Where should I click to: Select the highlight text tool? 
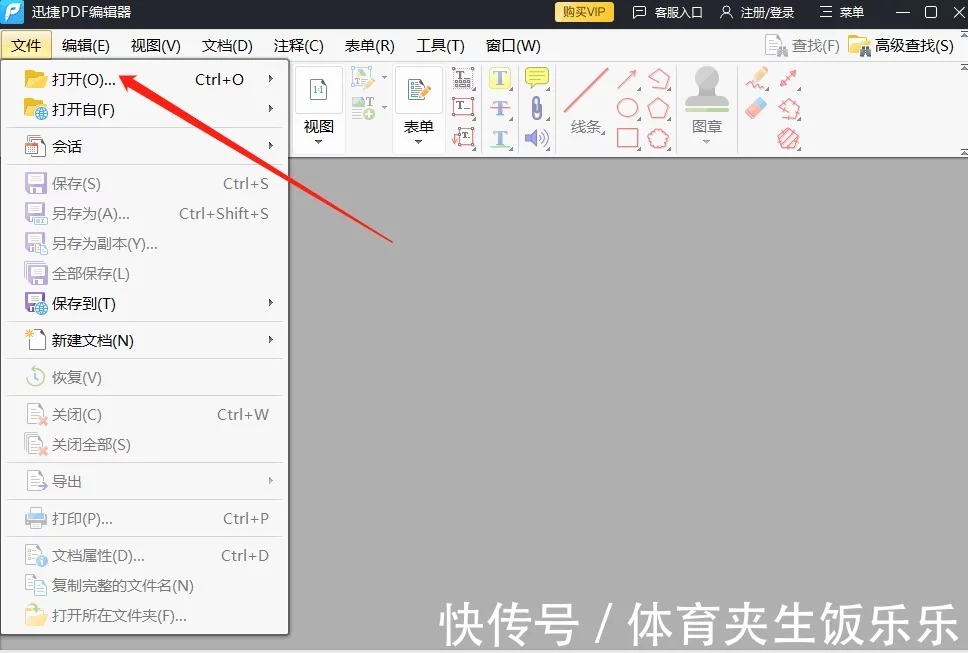[500, 78]
